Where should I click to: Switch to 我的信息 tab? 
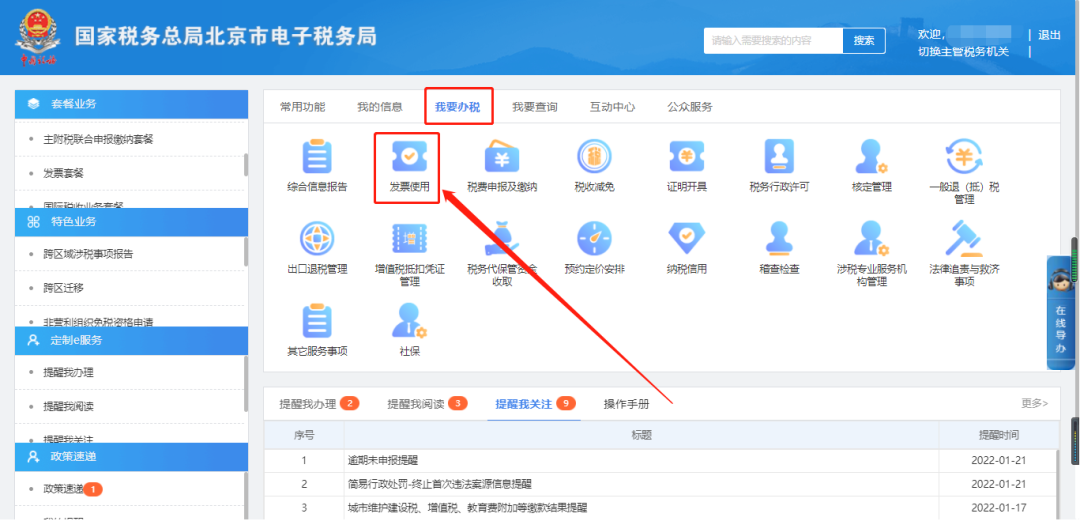[380, 107]
